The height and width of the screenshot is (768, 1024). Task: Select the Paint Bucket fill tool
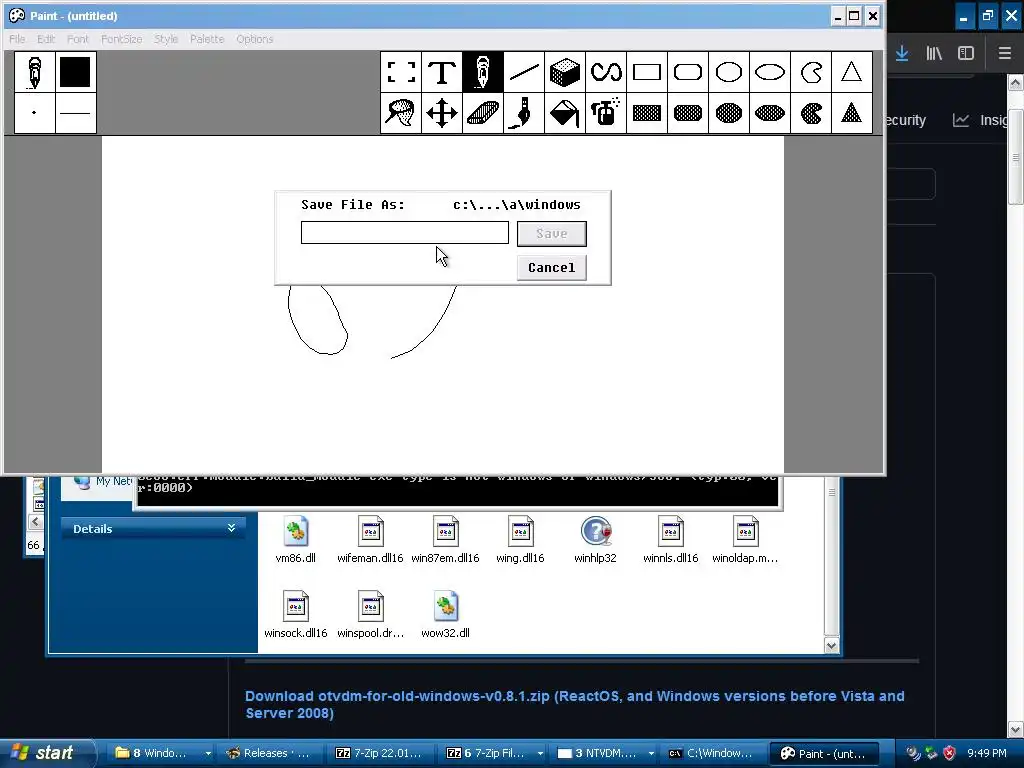pos(565,113)
